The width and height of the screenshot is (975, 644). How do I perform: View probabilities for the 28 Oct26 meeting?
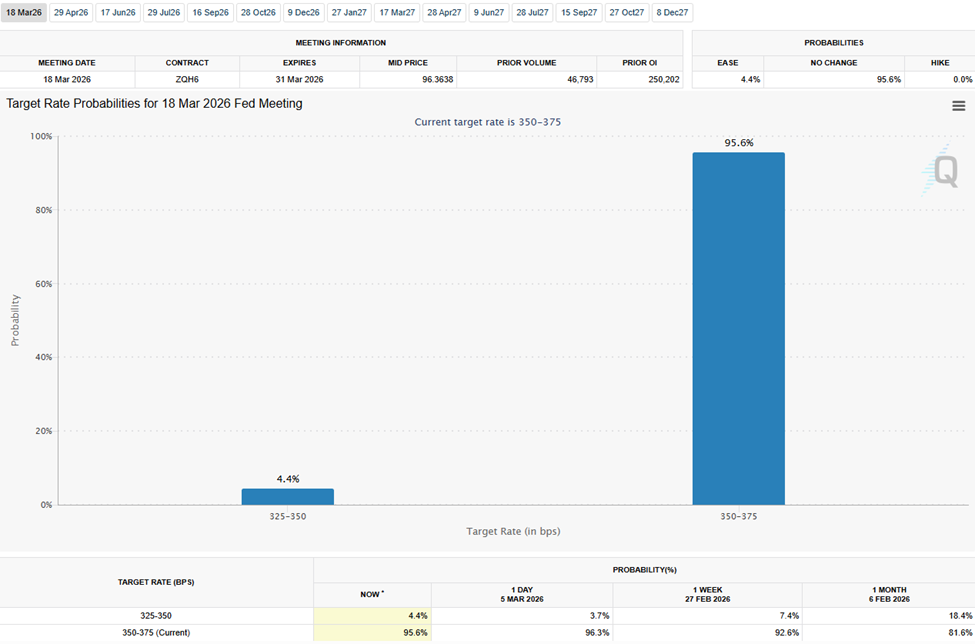pyautogui.click(x=257, y=13)
